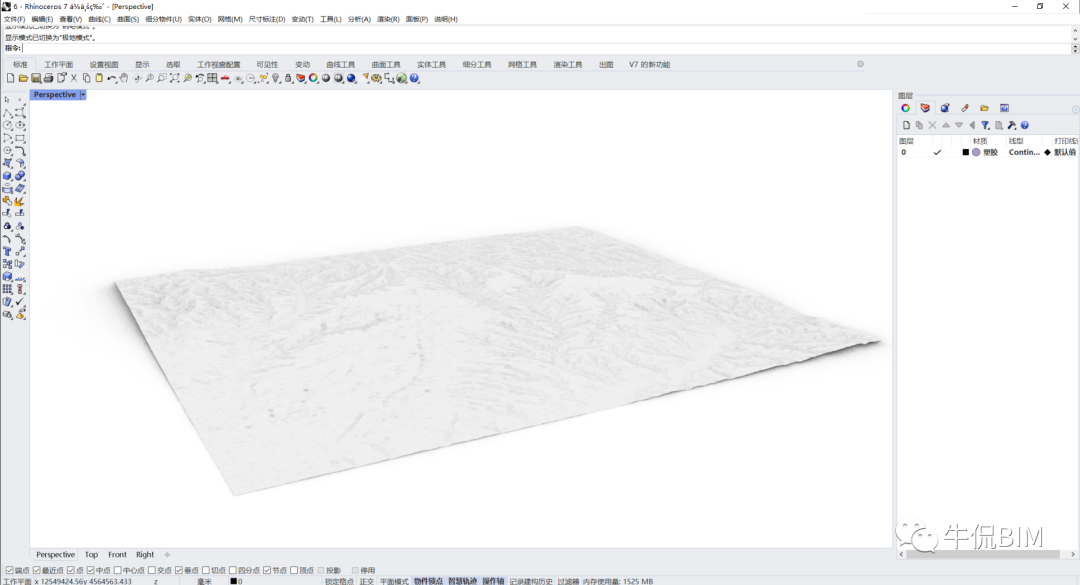Image resolution: width=1080 pixels, height=585 pixels.
Task: Click the layer filter funnel icon
Action: [985, 125]
